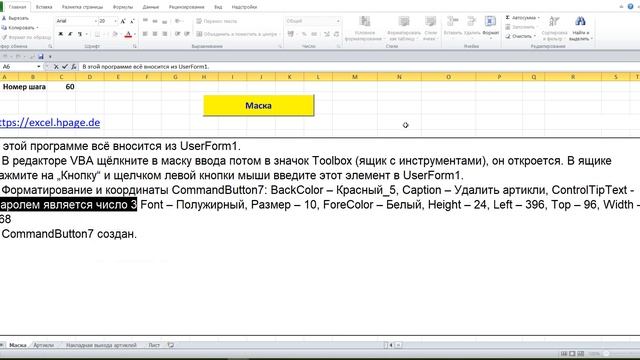Switch to the Рецензирование ribbon tab
Viewport: 640px width, 360px height.
click(x=186, y=7)
